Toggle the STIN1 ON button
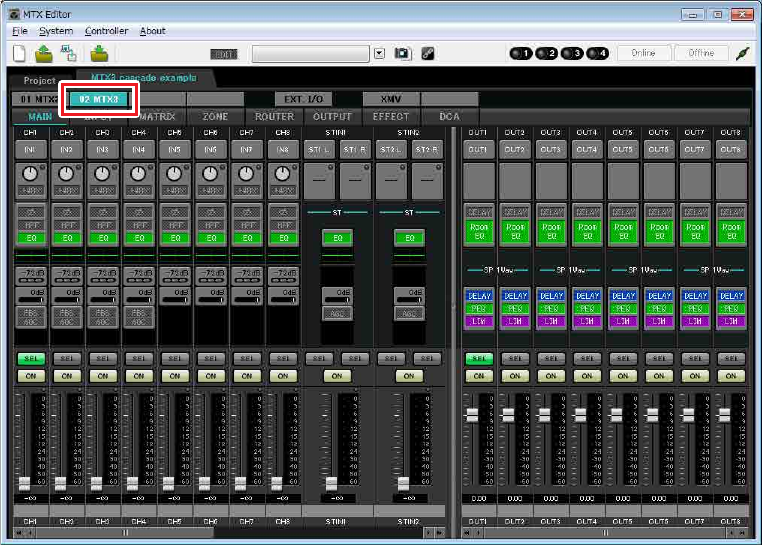Screen dimensions: 762x545 [337, 376]
